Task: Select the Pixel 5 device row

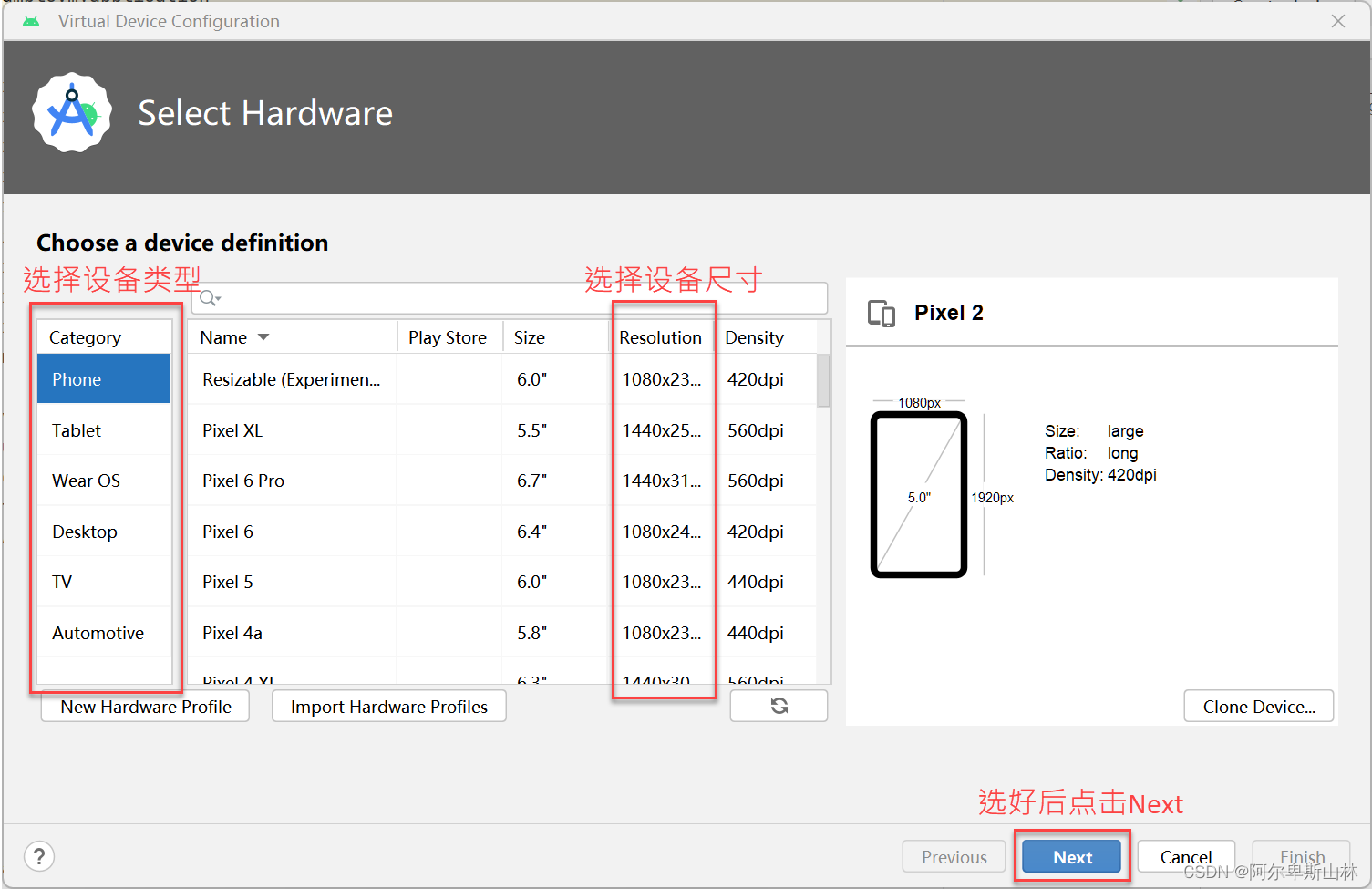Action: [502, 582]
